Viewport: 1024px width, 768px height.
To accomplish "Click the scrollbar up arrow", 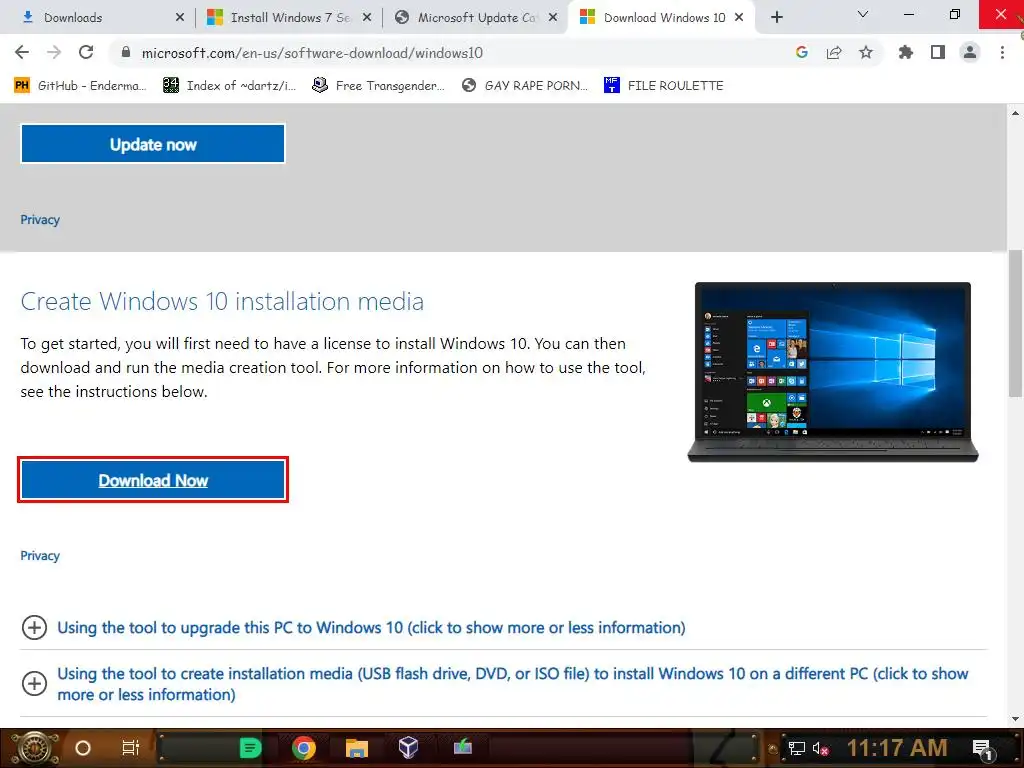I will click(x=1016, y=113).
